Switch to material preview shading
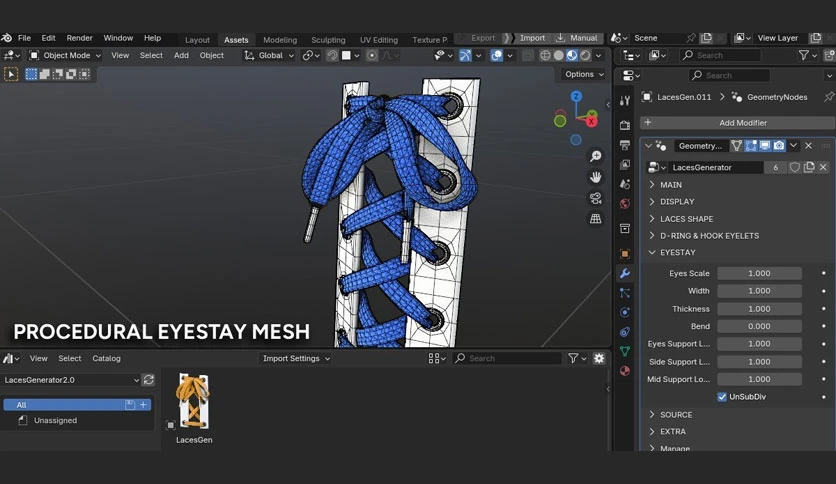The width and height of the screenshot is (836, 484). [572, 55]
